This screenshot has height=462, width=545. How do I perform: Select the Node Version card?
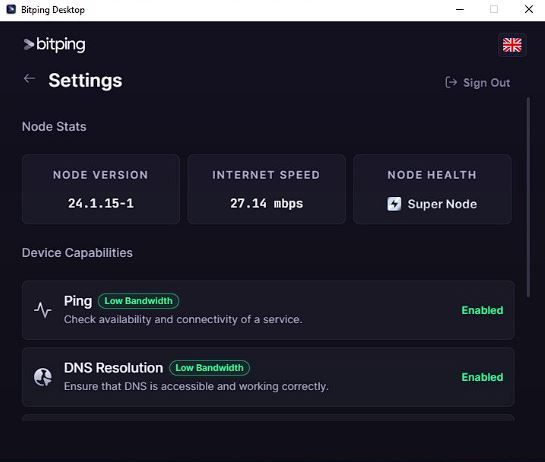(x=101, y=189)
